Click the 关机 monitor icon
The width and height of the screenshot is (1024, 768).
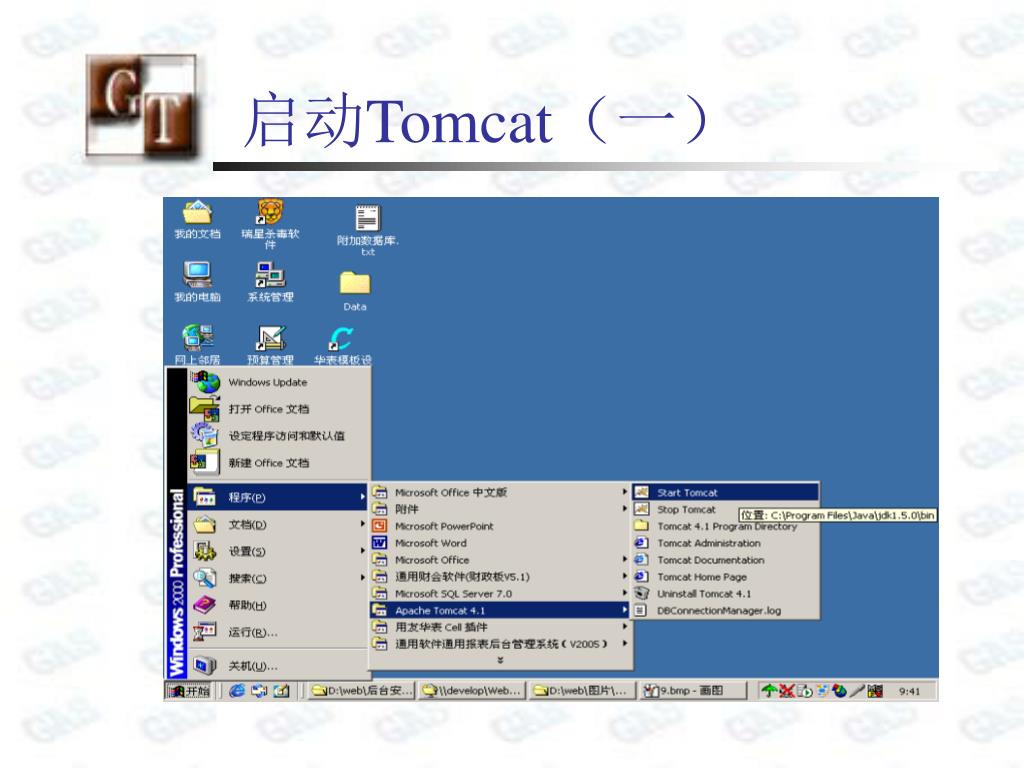tap(204, 665)
